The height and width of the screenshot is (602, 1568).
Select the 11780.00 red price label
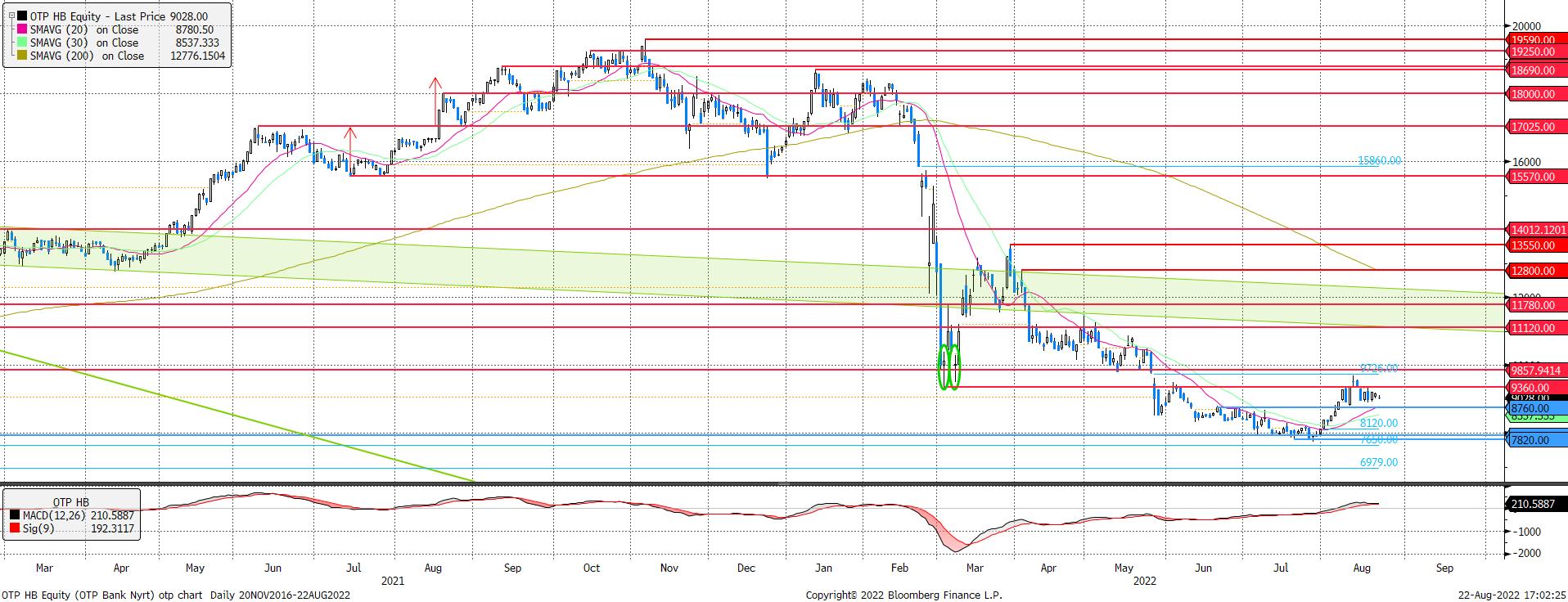pos(1538,305)
